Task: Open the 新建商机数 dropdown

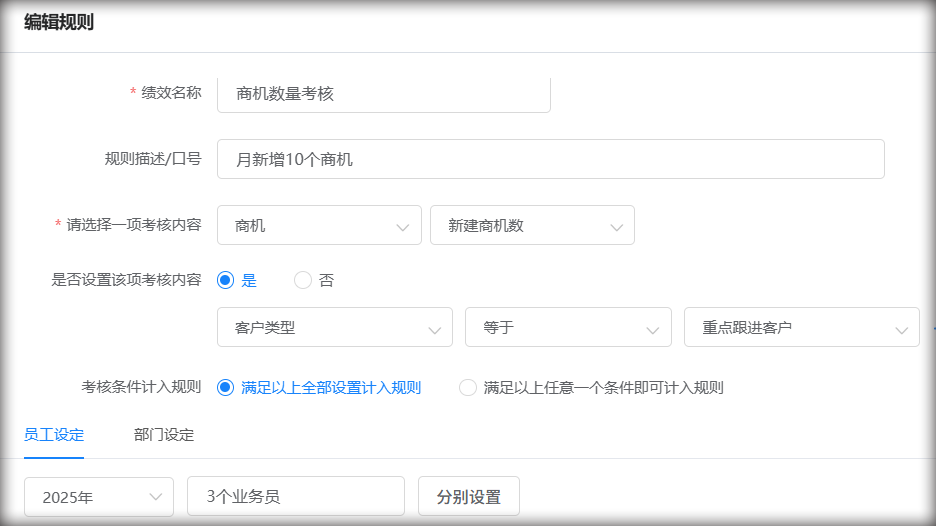Action: (x=532, y=225)
